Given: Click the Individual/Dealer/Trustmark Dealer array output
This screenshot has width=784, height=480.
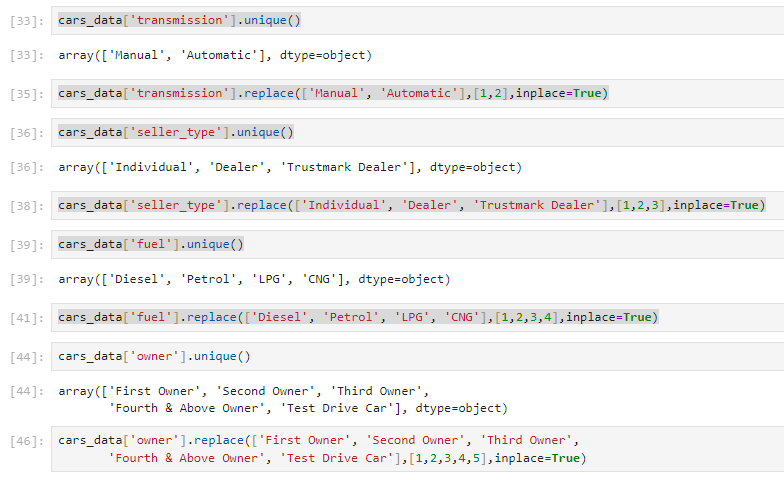Looking at the screenshot, I should (x=290, y=167).
